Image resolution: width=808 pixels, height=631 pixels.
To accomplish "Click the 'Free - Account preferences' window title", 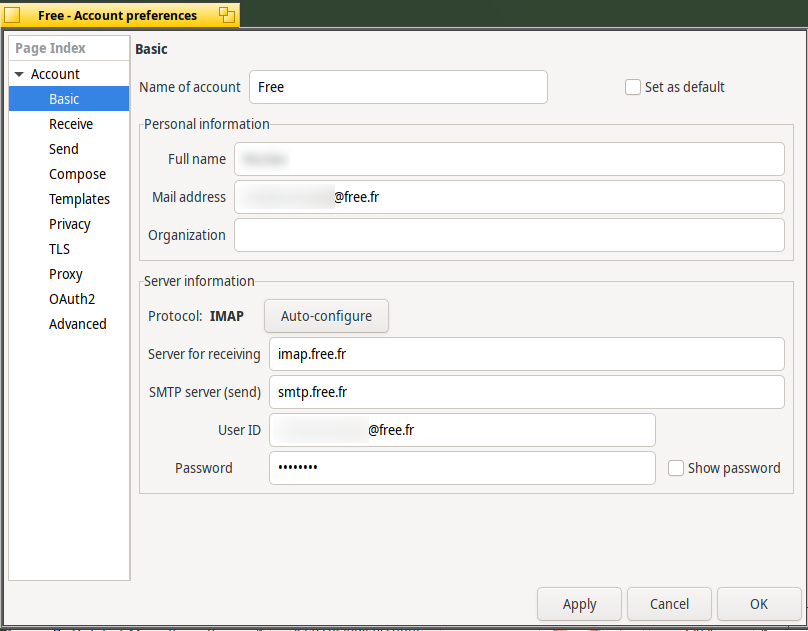I will 117,15.
